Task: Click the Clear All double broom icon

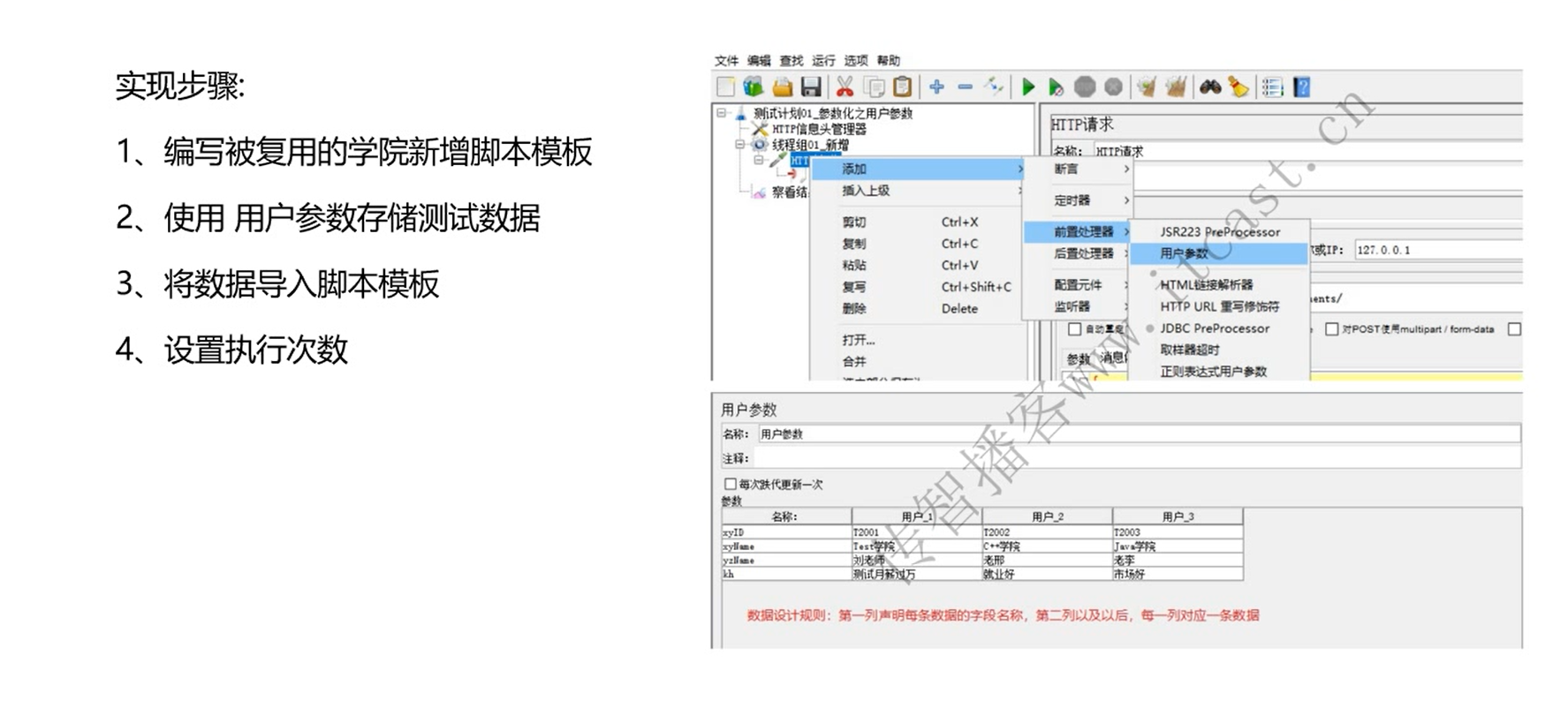Action: 1176,87
